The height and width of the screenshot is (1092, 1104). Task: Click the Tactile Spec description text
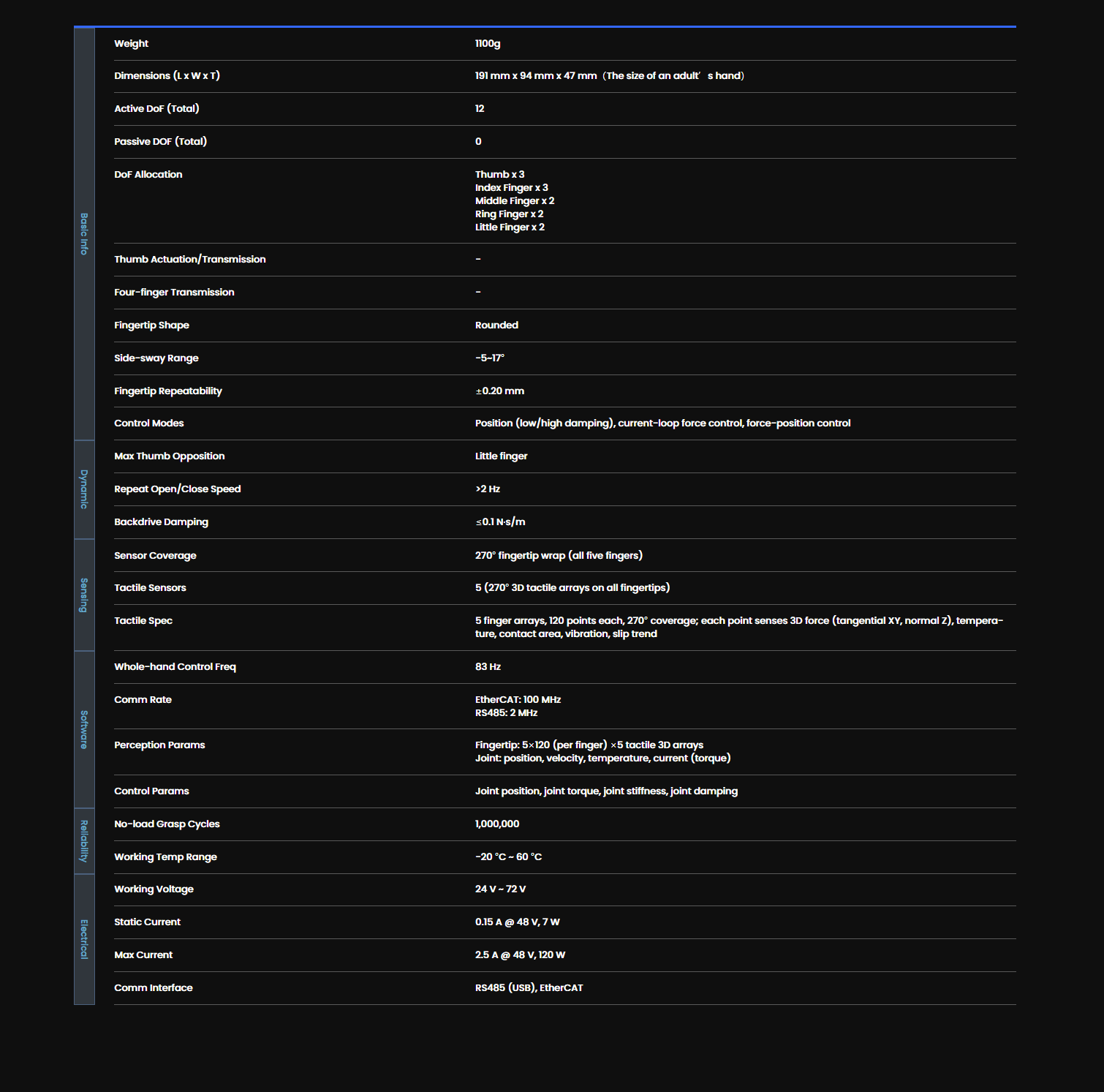739,628
